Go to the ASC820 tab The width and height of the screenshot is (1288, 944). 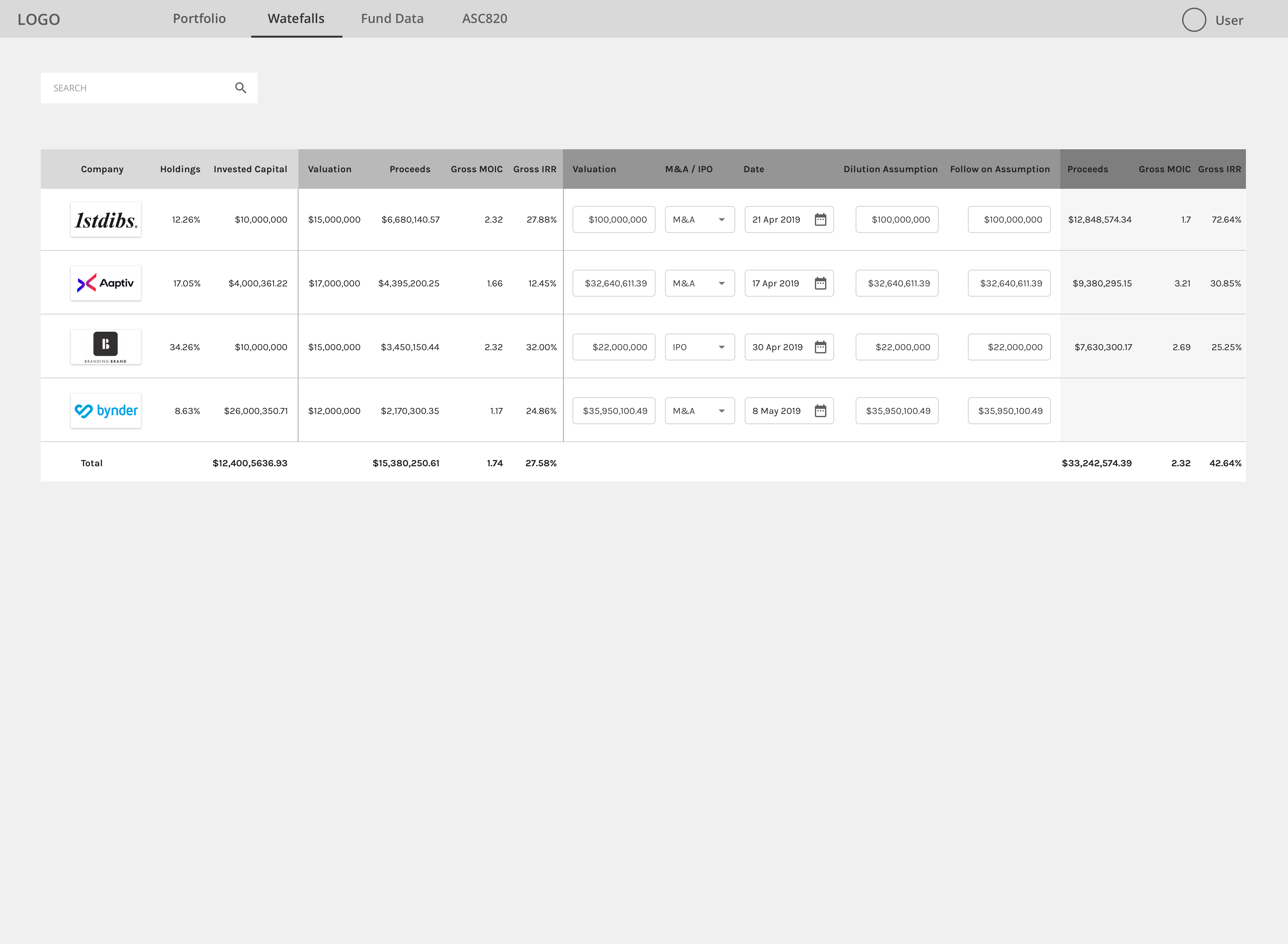coord(484,19)
